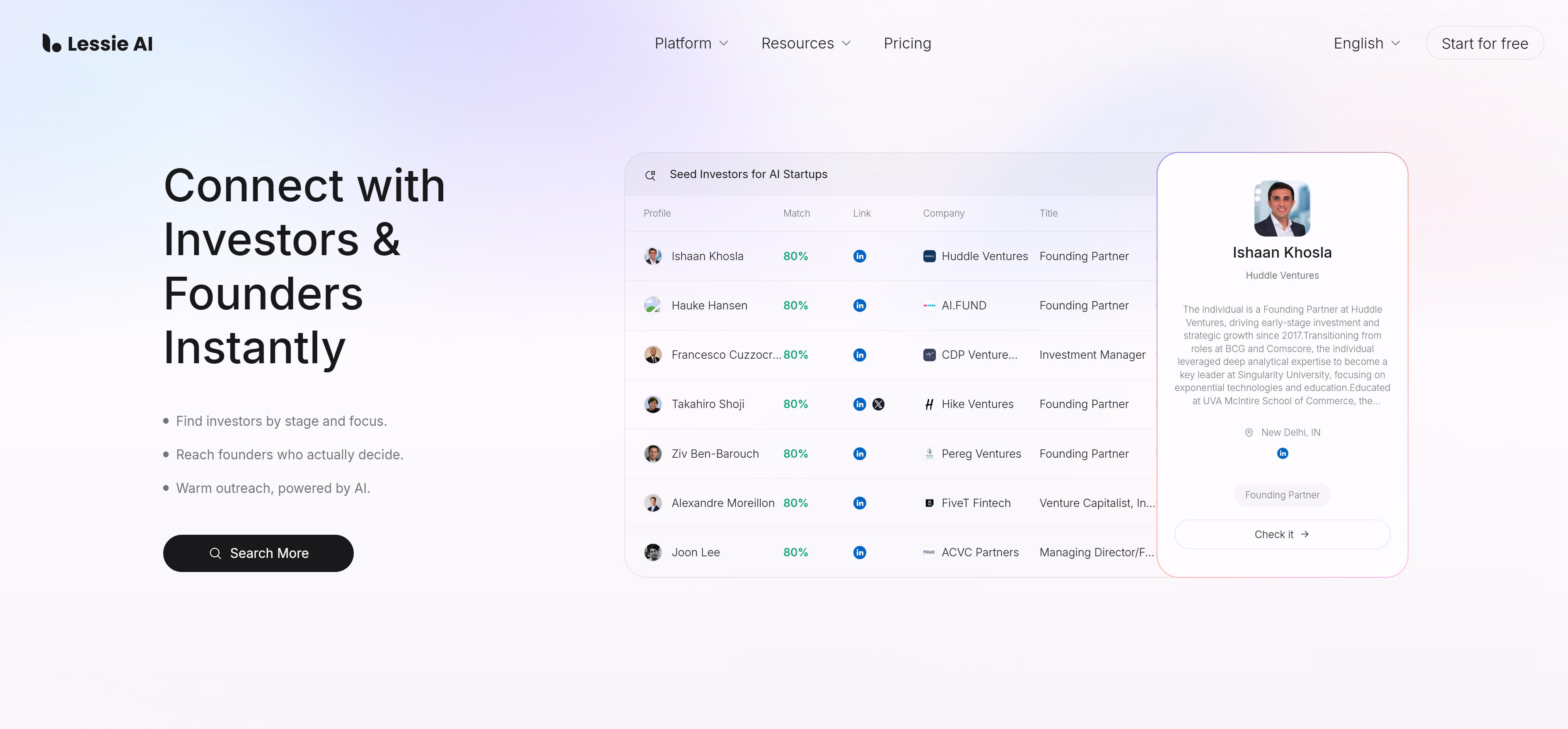Click the Start for free button

[1485, 43]
